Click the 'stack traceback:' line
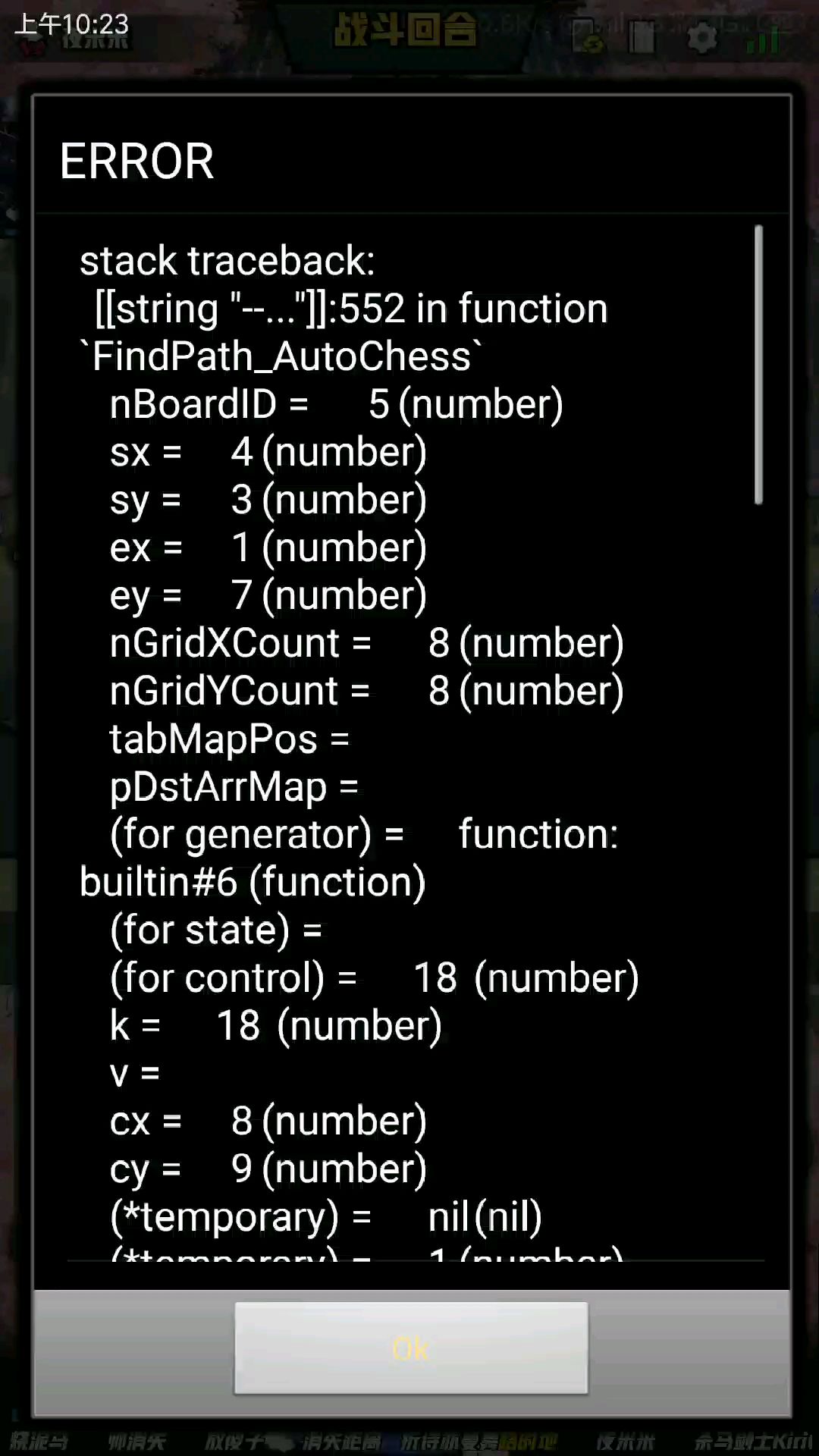The height and width of the screenshot is (1456, 819). coord(227,261)
